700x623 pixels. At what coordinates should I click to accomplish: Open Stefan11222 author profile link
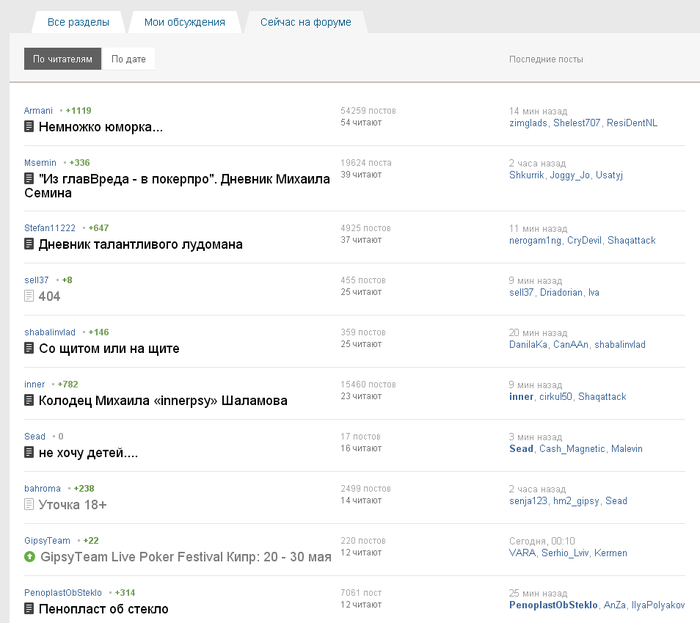[x=50, y=228]
